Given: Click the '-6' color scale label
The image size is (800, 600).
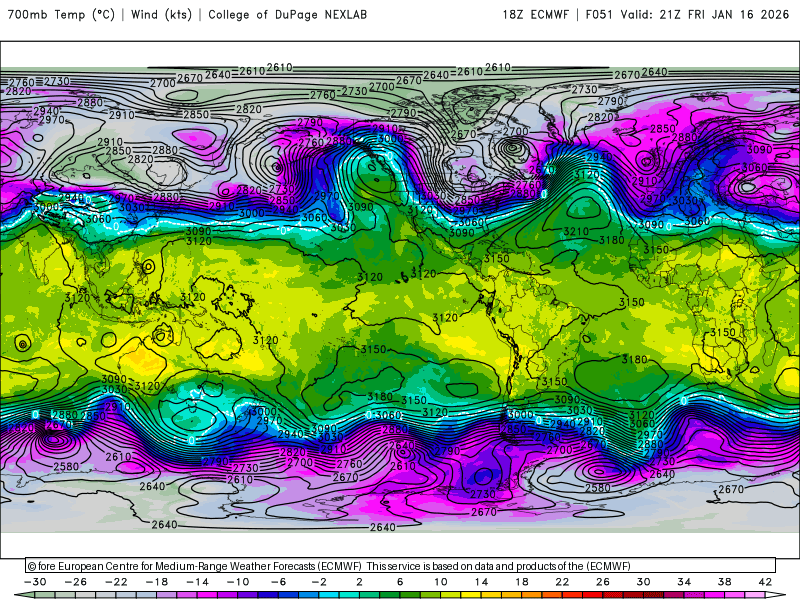Looking at the screenshot, I should tap(279, 582).
